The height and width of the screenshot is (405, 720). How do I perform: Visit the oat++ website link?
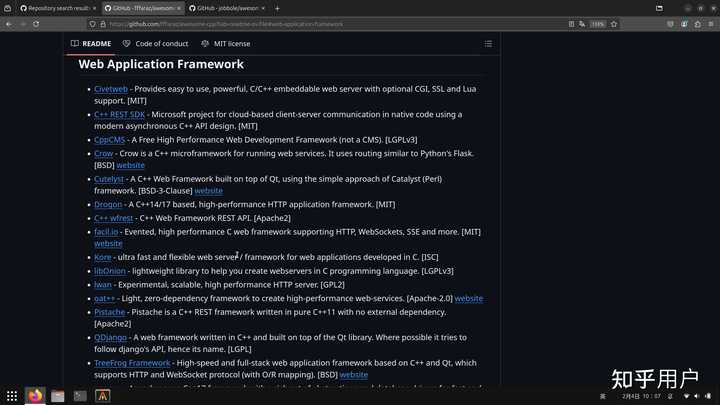(469, 298)
